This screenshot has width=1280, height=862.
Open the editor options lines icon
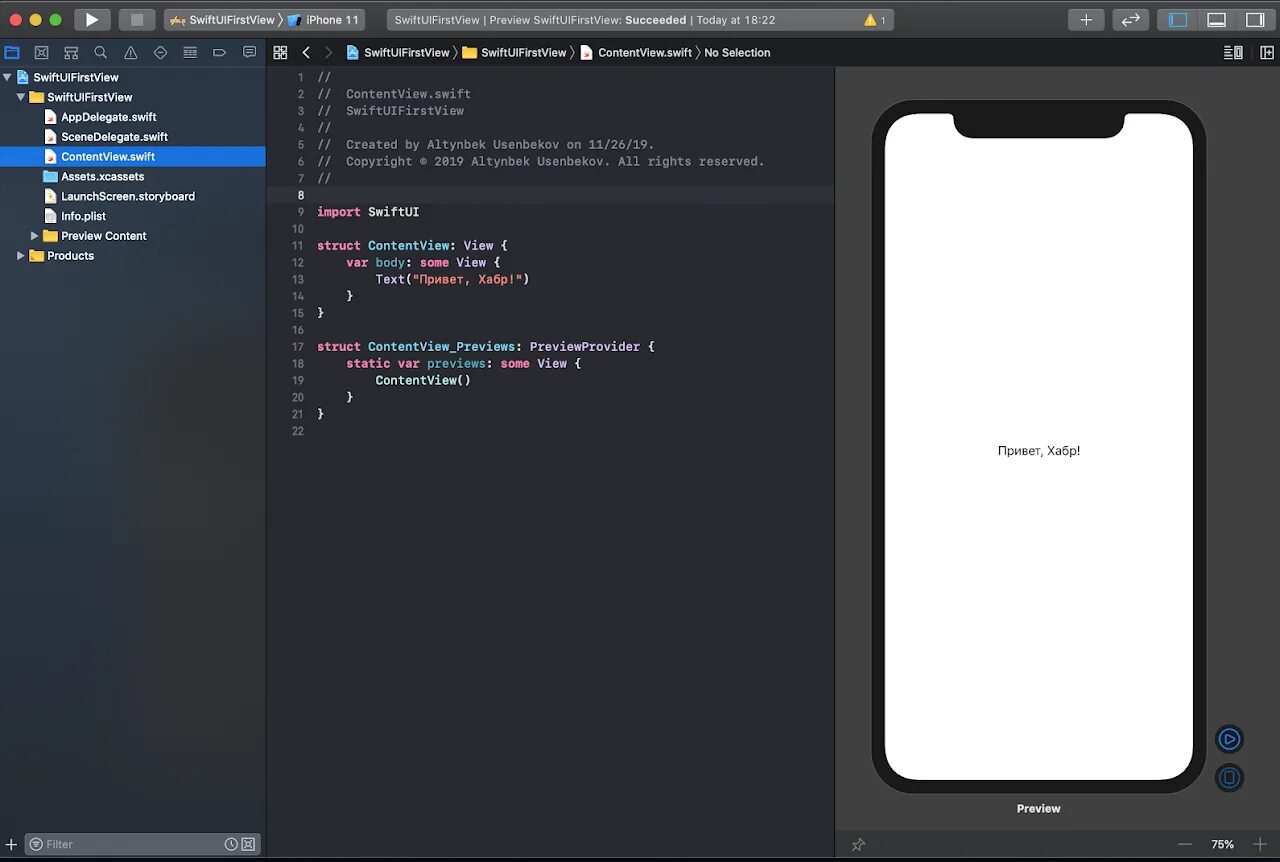[x=1233, y=52]
